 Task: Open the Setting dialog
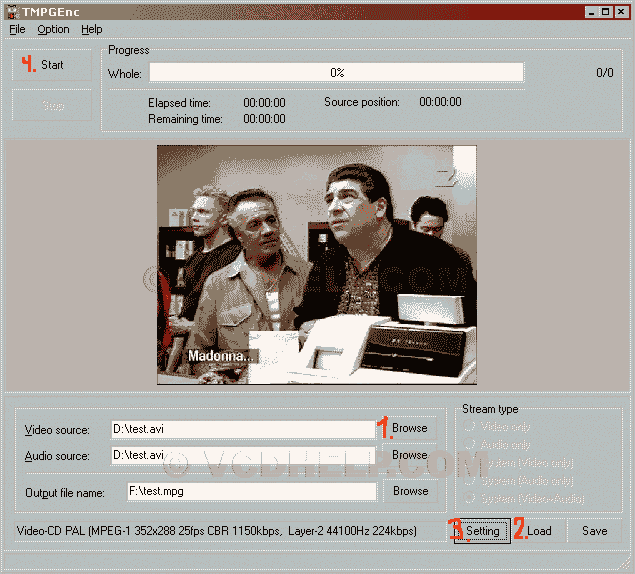coord(482,531)
